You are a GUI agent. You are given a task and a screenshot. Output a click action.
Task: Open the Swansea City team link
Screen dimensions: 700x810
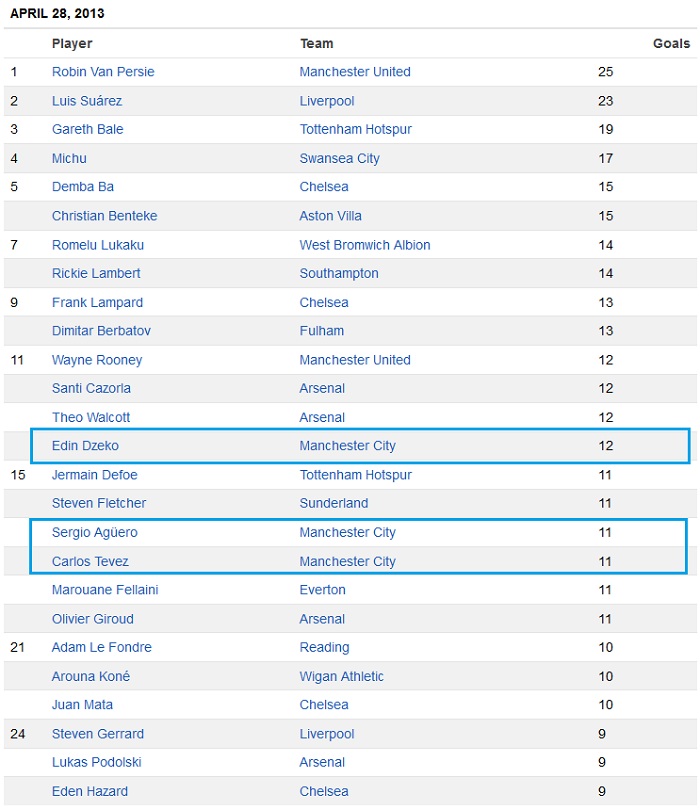[339, 158]
